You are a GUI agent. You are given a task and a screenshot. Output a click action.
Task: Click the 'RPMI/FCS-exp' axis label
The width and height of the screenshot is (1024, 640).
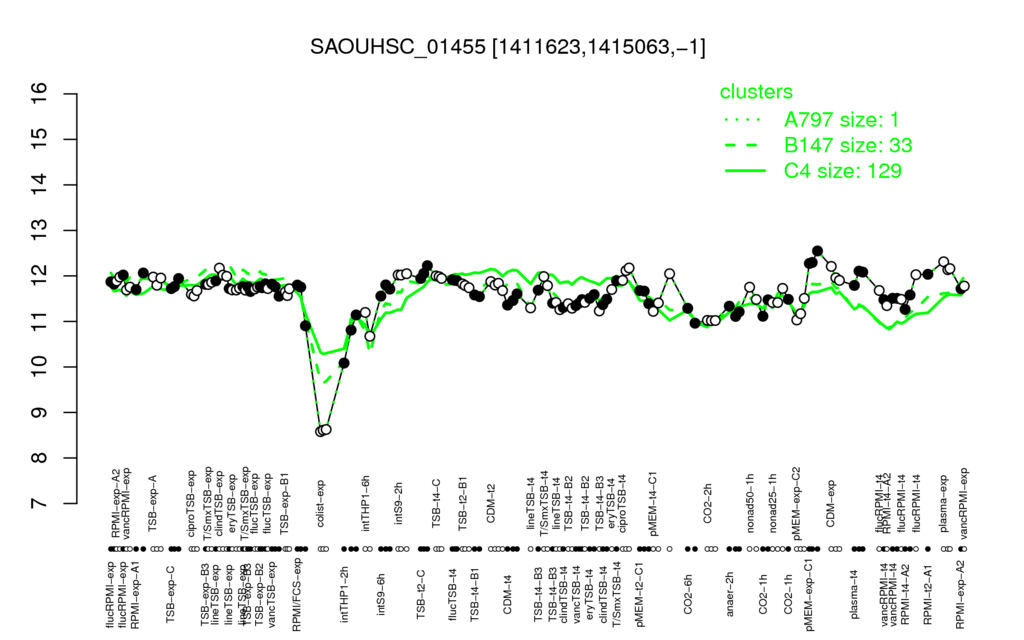coord(296,594)
